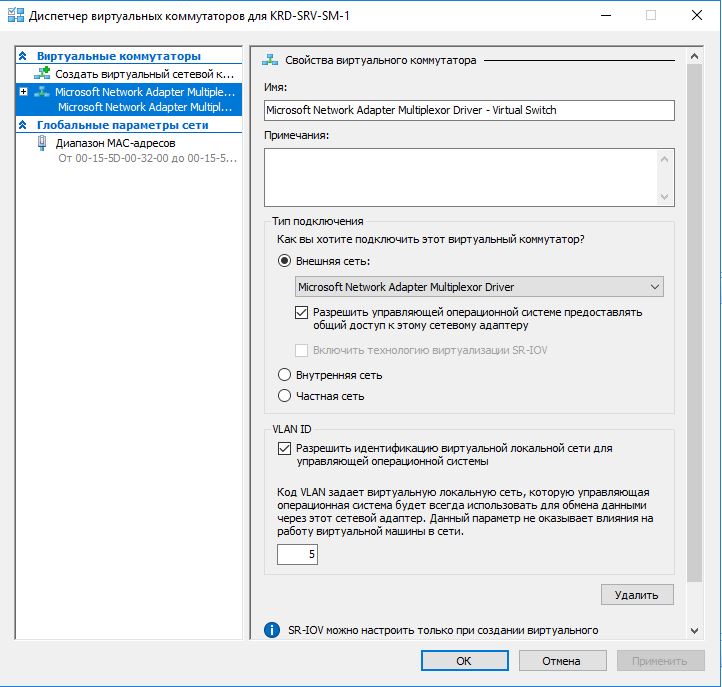The height and width of the screenshot is (687, 722).
Task: Click the blue SR-IOV information icon
Action: point(272,629)
